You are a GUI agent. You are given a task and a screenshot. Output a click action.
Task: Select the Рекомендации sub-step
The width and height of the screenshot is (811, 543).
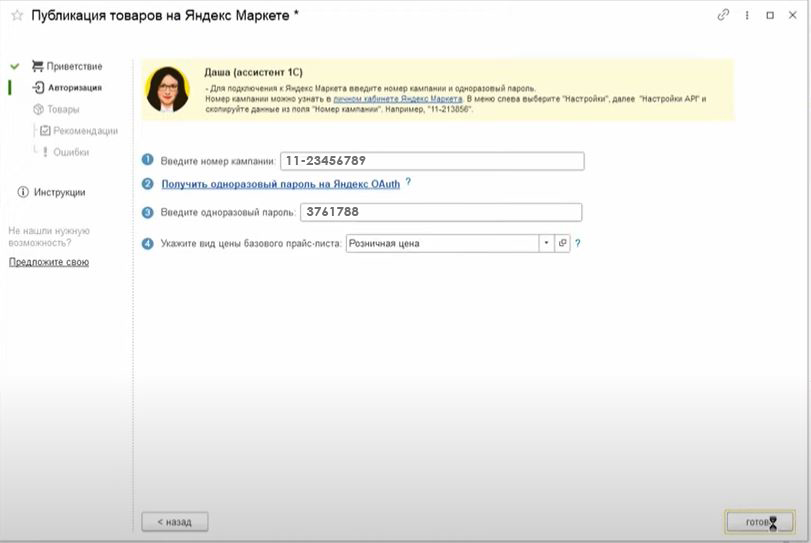click(x=85, y=131)
